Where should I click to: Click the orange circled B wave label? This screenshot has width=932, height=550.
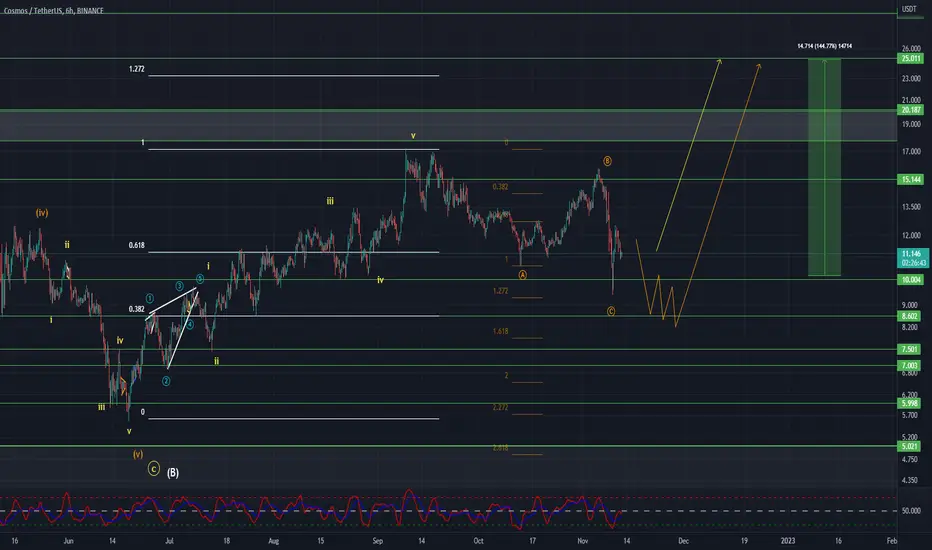[x=607, y=161]
